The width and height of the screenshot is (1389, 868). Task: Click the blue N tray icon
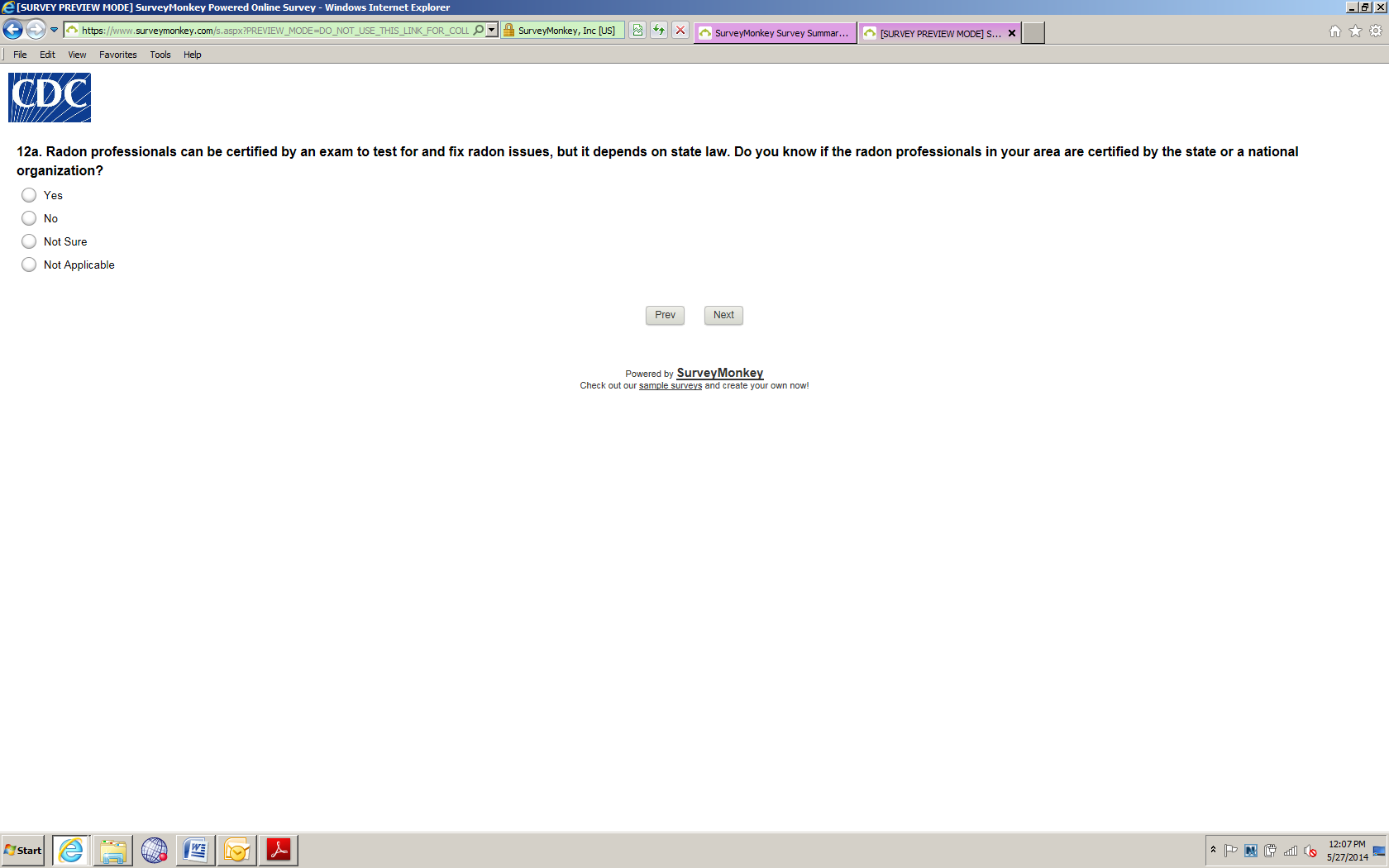point(1251,851)
